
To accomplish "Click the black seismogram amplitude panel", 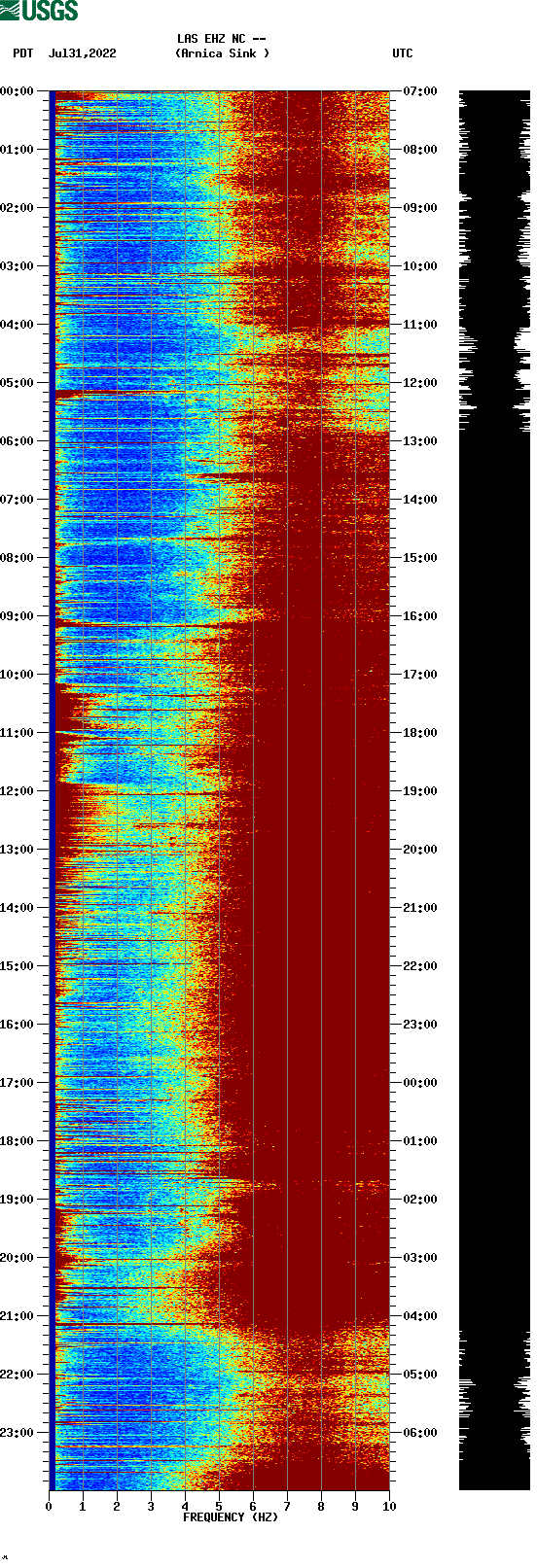I will (494, 790).
